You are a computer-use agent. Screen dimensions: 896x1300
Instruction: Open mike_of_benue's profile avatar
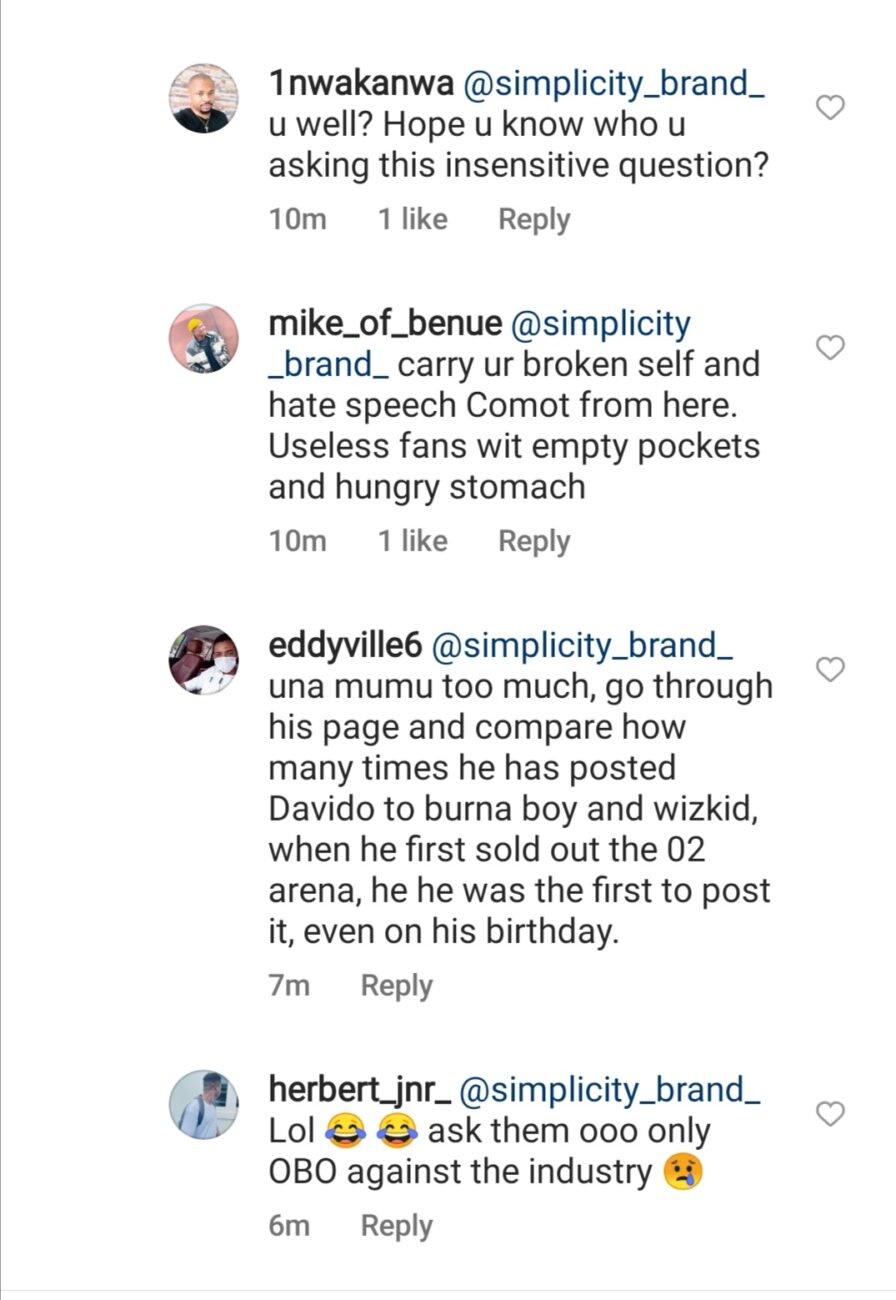point(204,339)
